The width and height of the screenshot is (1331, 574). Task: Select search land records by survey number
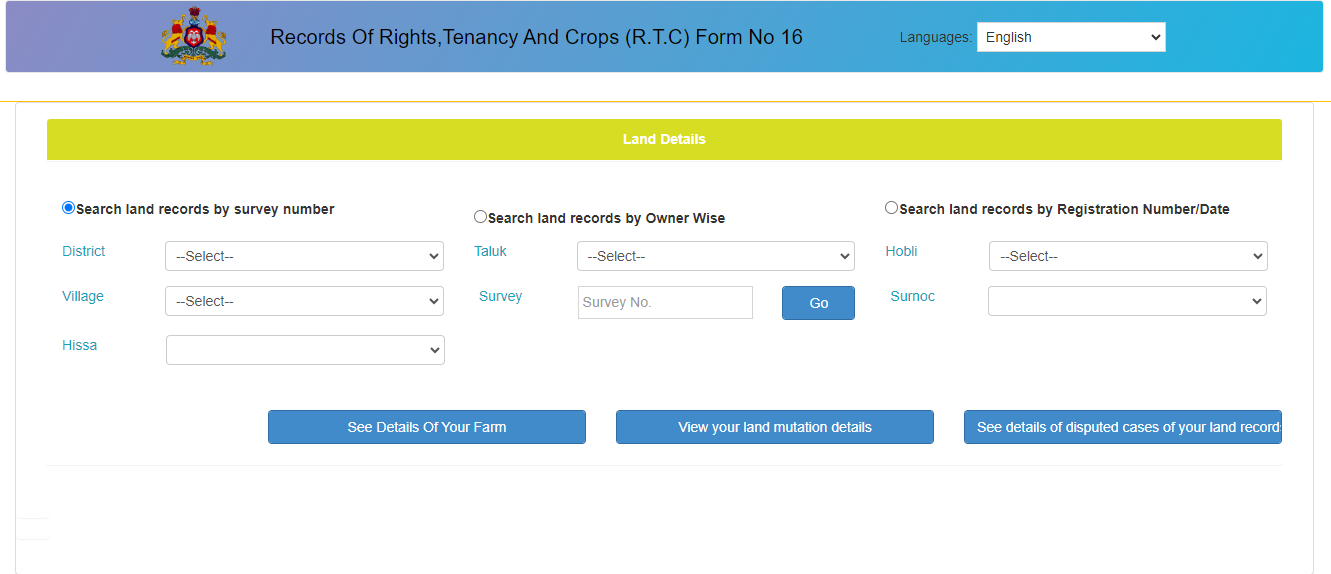click(68, 208)
